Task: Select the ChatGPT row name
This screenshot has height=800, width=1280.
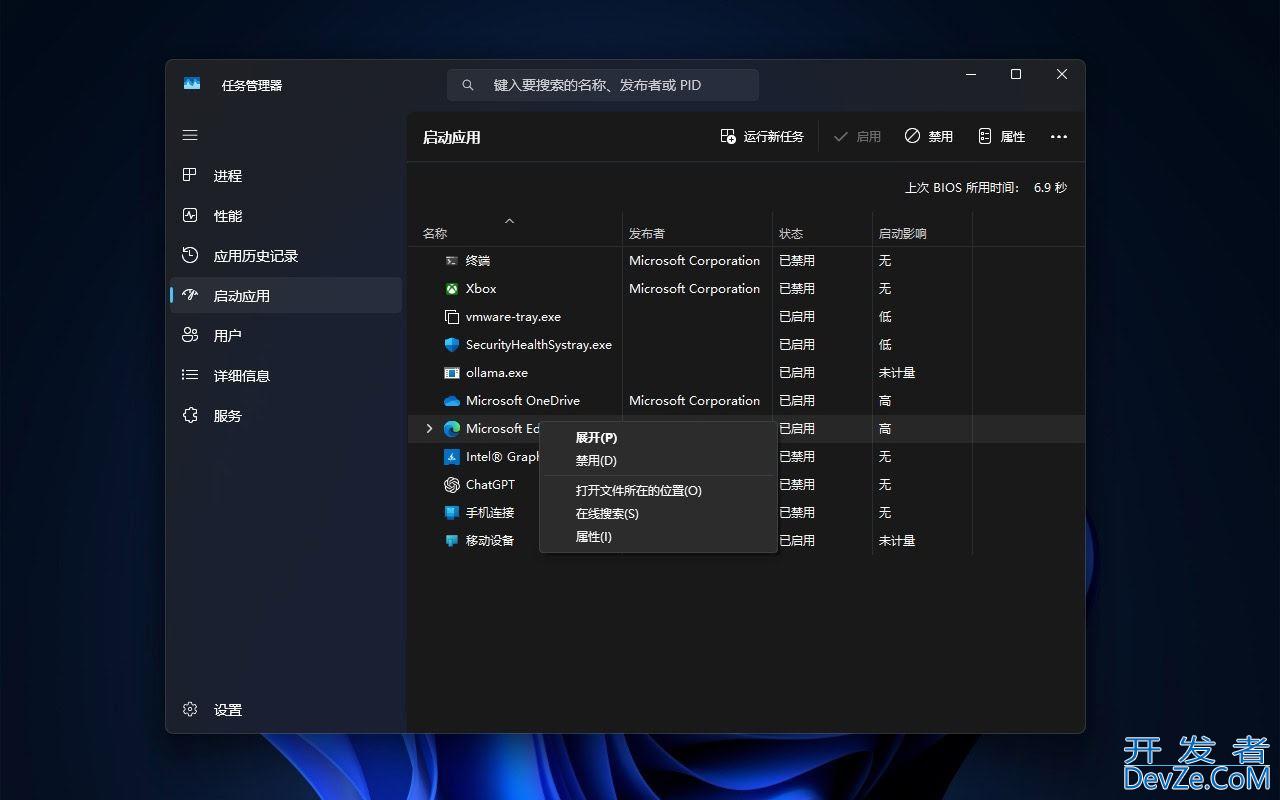Action: click(x=490, y=484)
